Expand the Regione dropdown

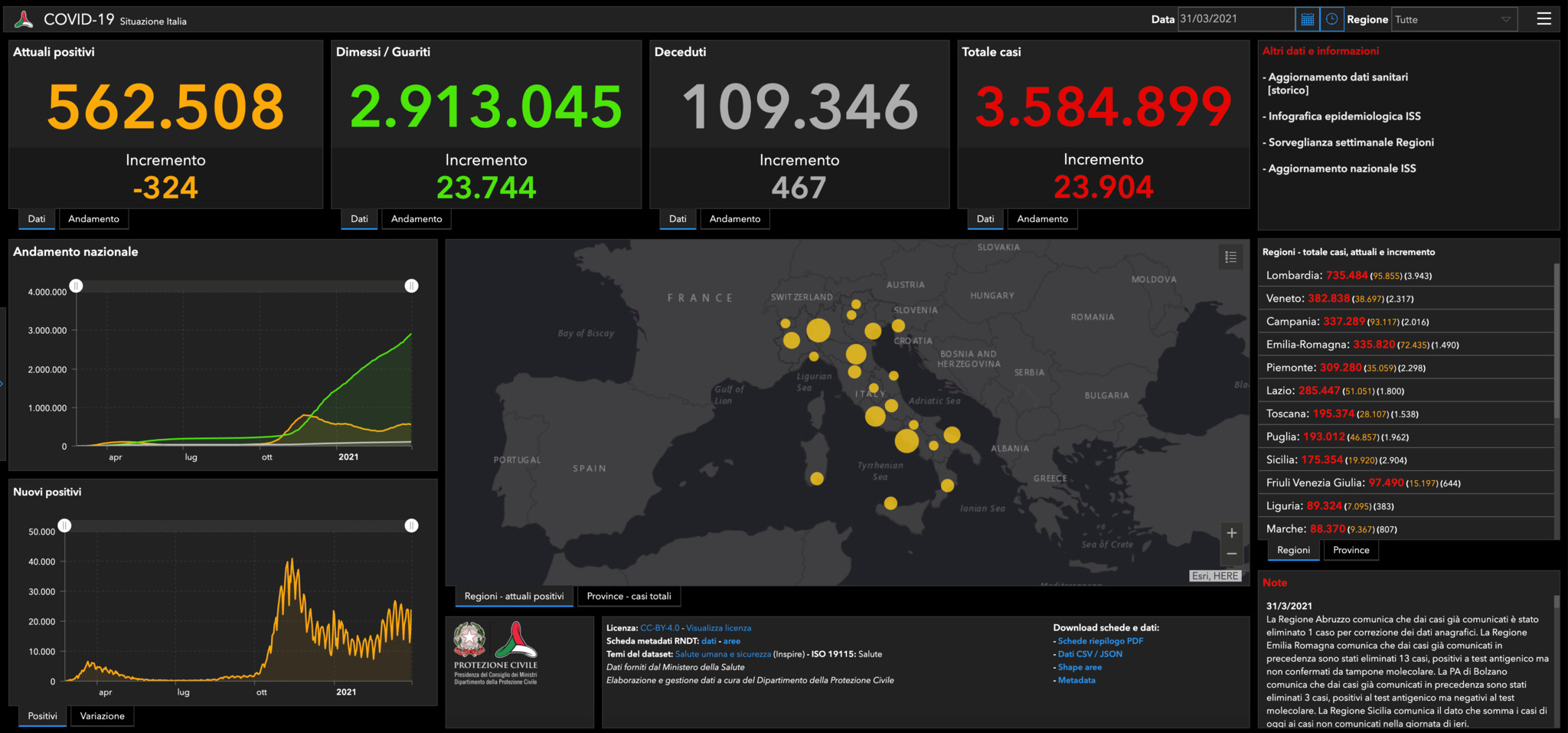(1453, 20)
